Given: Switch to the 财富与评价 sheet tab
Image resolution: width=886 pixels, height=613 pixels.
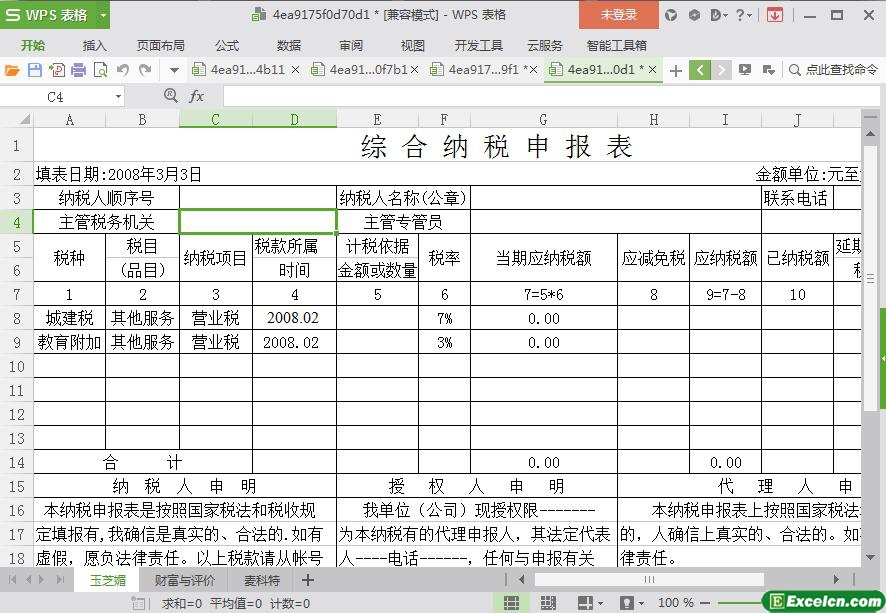Looking at the screenshot, I should click(184, 580).
